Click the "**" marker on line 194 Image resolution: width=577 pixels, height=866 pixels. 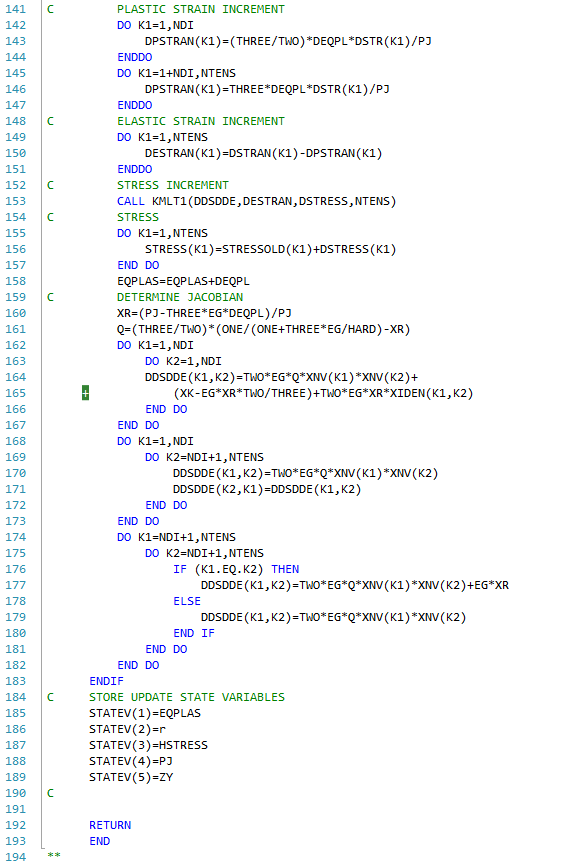[54, 857]
